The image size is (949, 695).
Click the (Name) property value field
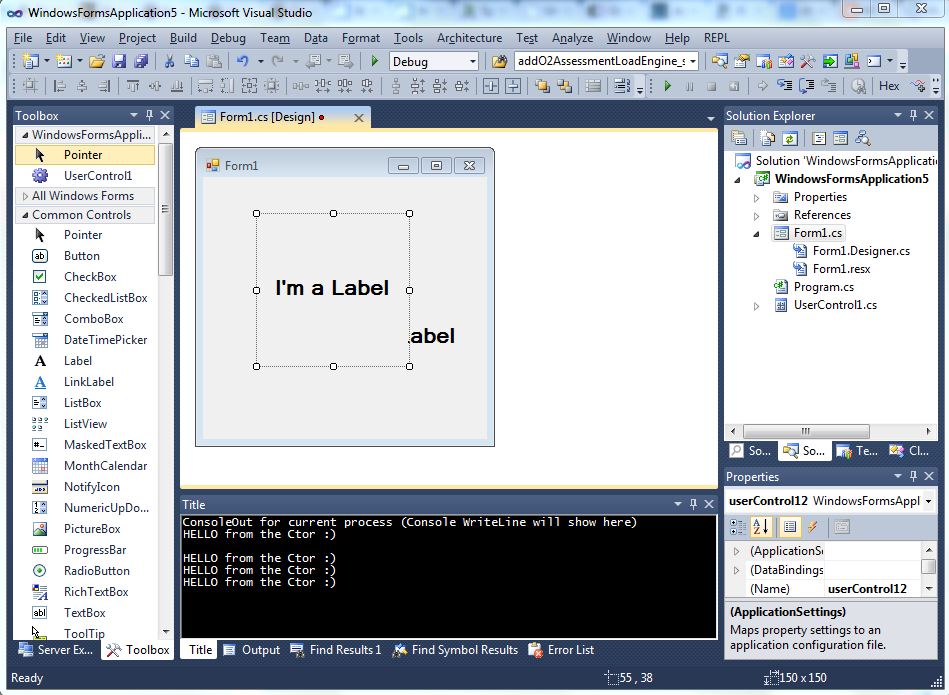tap(870, 588)
